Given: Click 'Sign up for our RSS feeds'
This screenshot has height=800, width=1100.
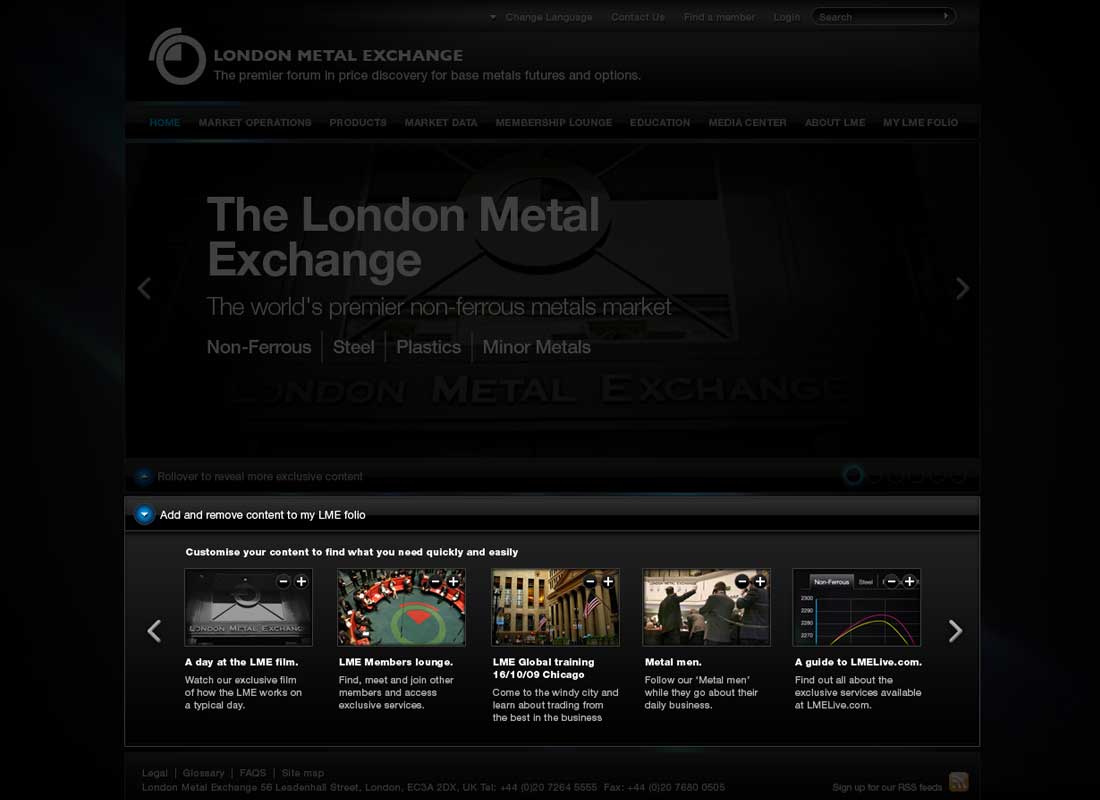Looking at the screenshot, I should click(x=887, y=787).
